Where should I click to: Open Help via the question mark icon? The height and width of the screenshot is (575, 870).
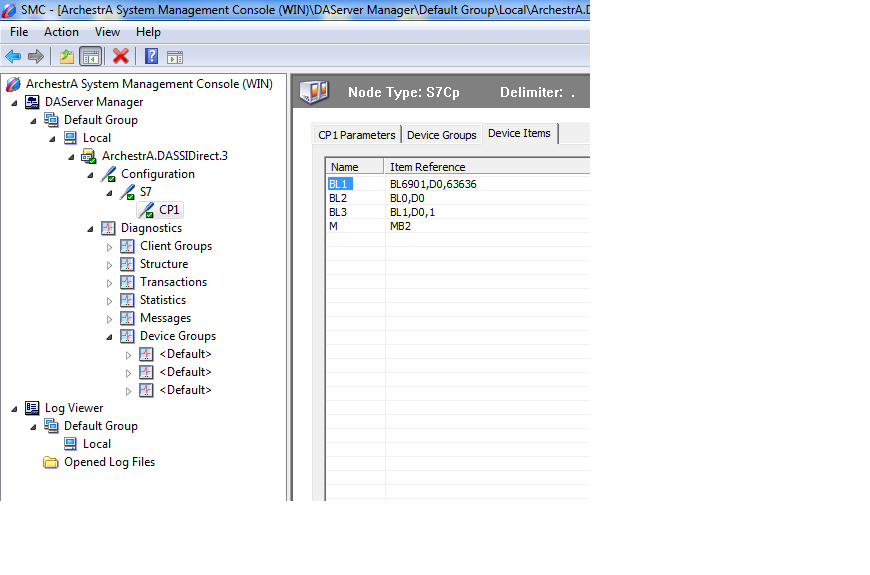151,57
